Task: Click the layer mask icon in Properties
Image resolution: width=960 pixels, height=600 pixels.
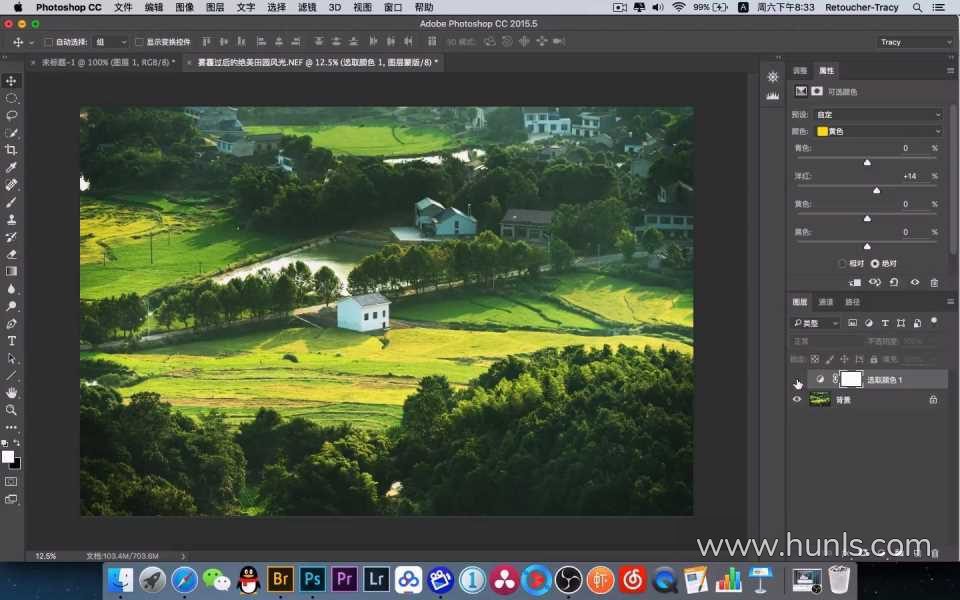Action: tap(817, 91)
